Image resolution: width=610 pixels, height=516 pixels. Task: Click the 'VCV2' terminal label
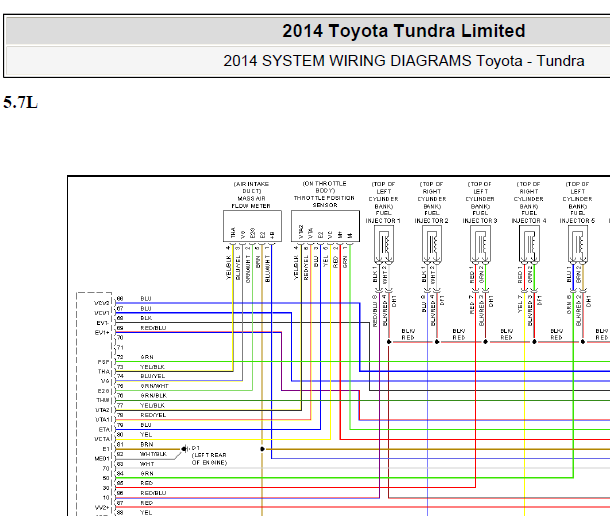coord(102,303)
